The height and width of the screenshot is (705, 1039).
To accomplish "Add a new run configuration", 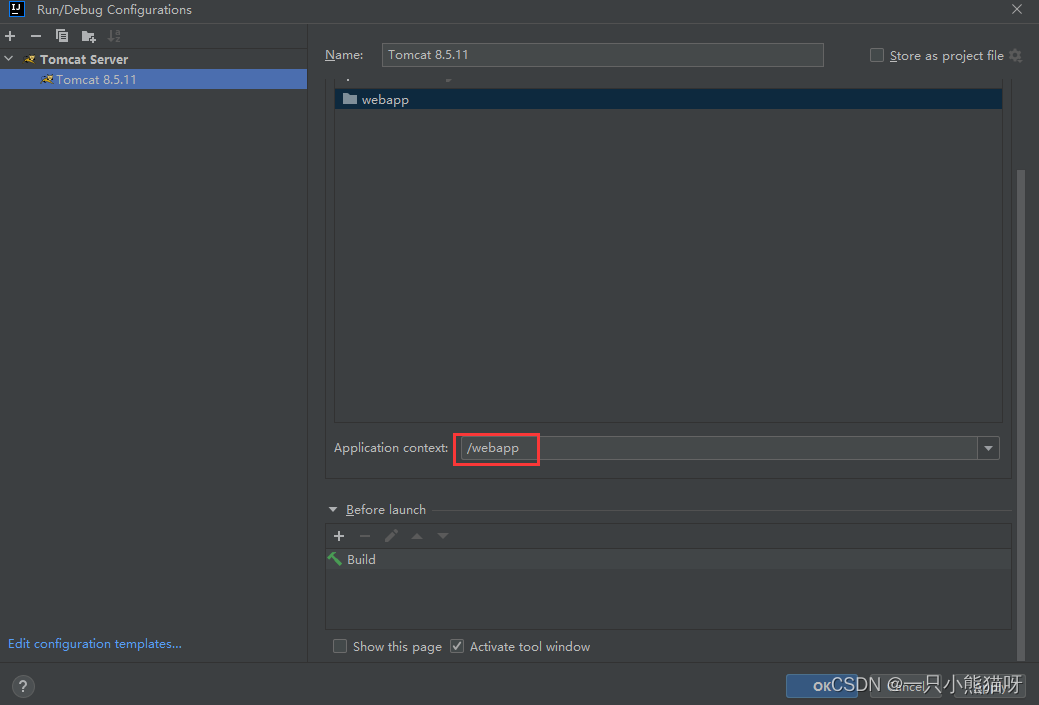I will point(10,36).
